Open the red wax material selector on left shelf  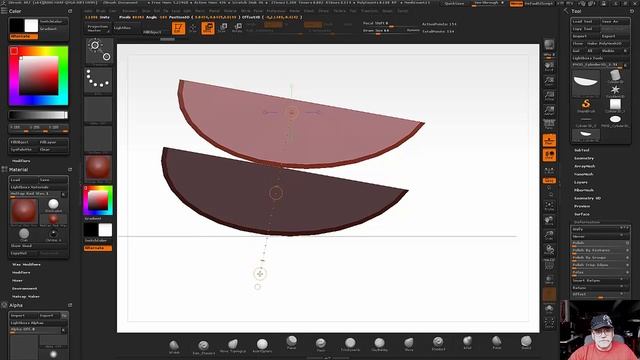[x=98, y=168]
